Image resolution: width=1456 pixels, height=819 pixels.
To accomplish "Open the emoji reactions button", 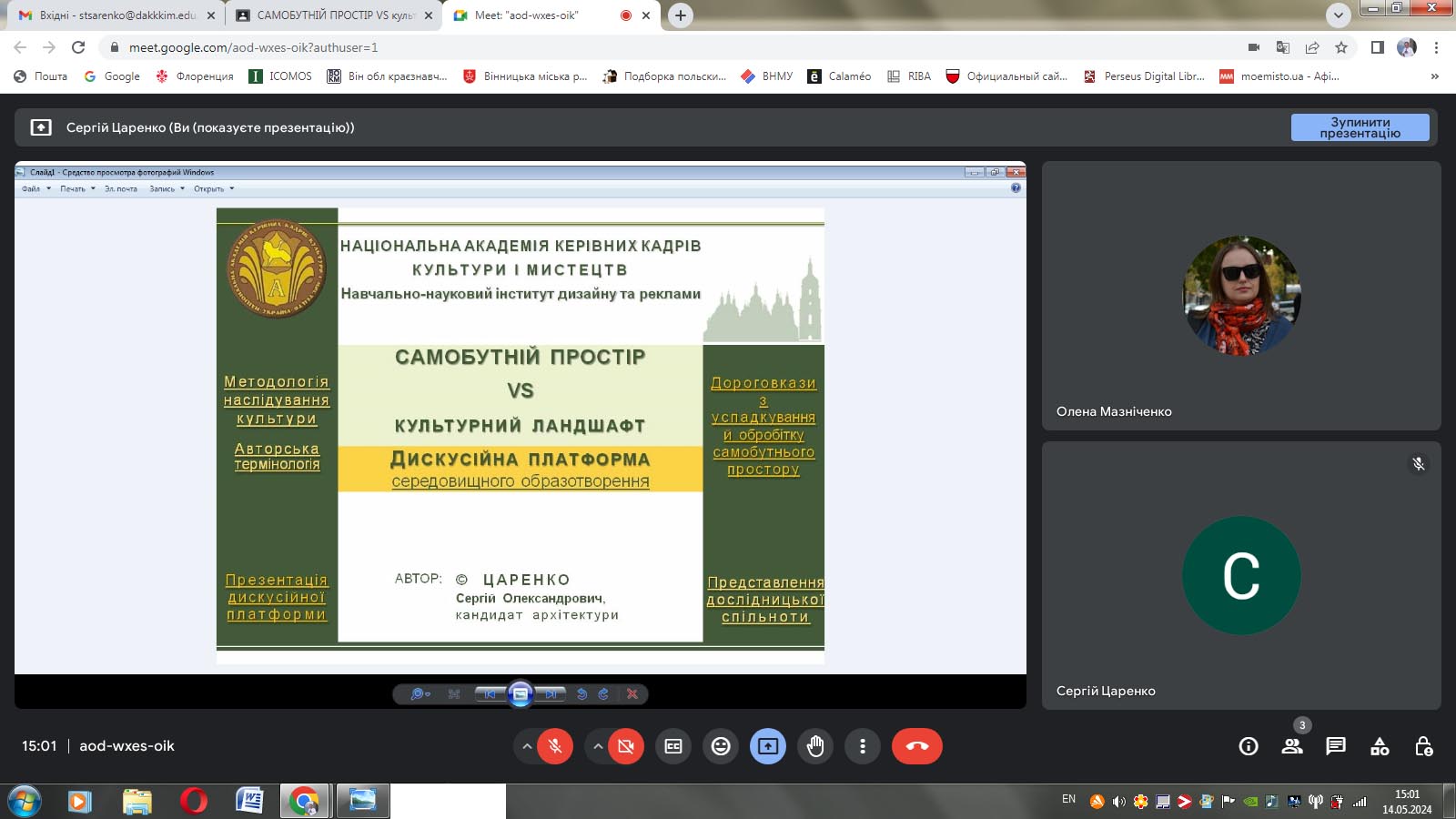I will (721, 746).
